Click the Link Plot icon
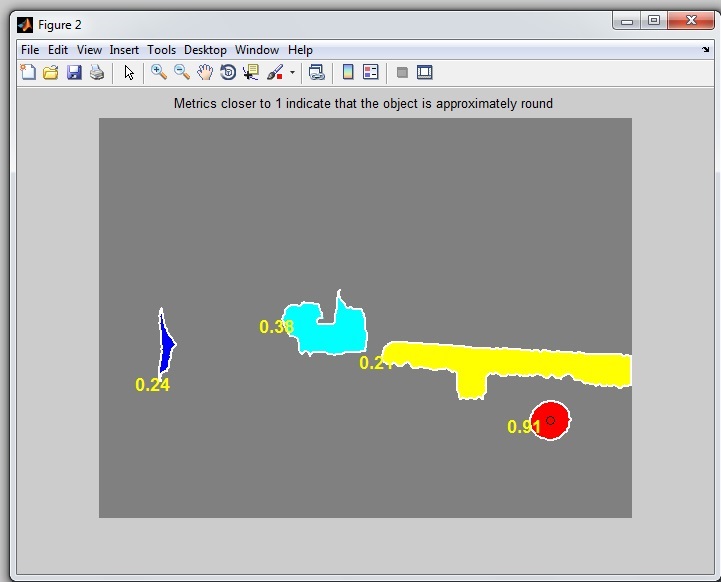The width and height of the screenshot is (721, 582). pos(317,72)
